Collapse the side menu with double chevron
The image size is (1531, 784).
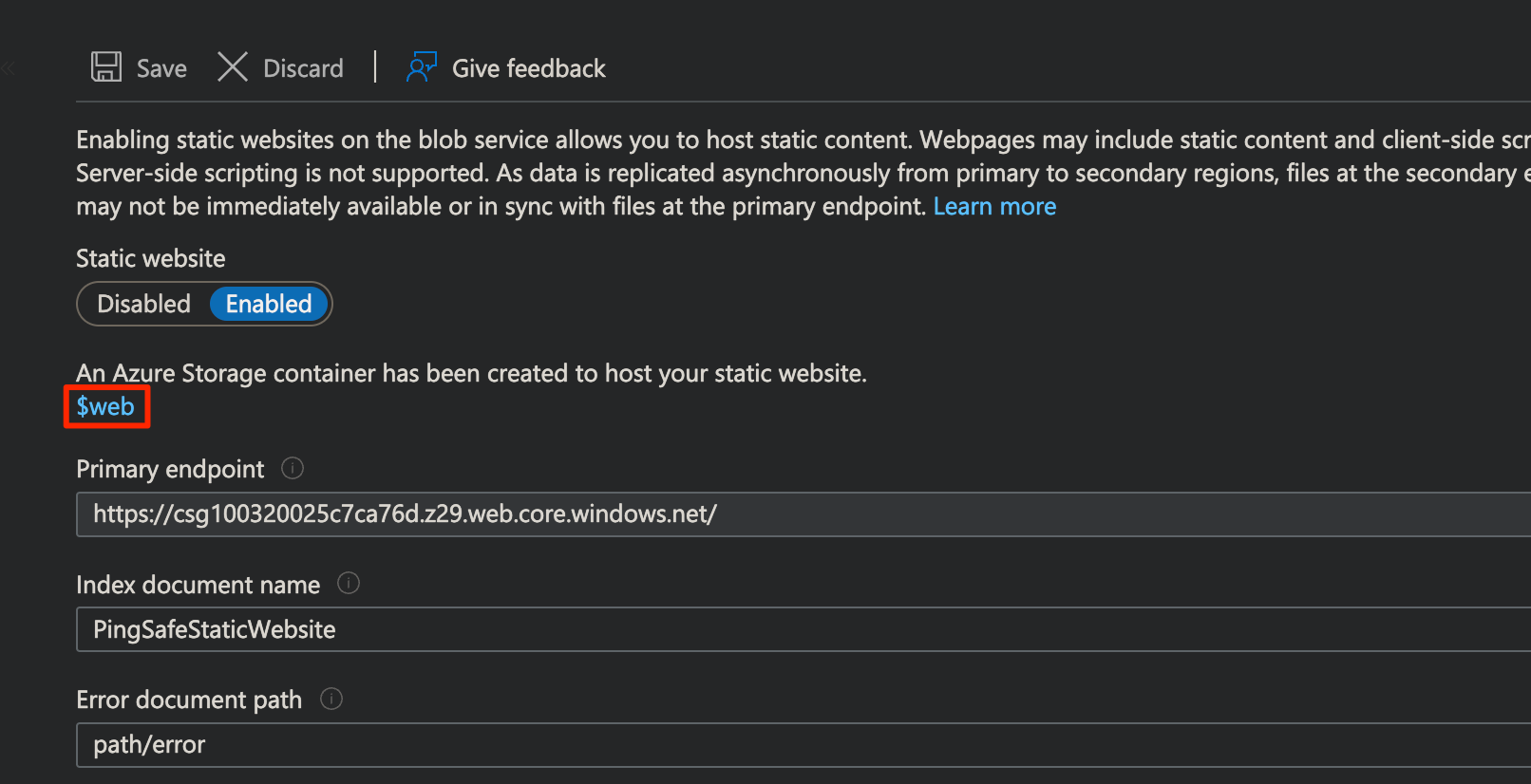point(9,68)
